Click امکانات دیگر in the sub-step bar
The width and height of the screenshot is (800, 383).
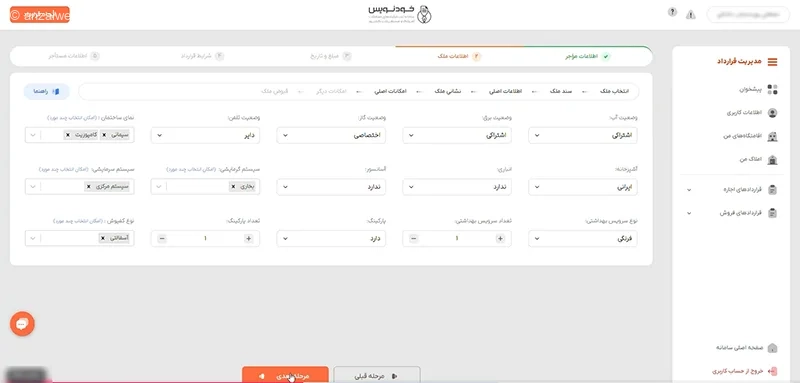[x=332, y=91]
